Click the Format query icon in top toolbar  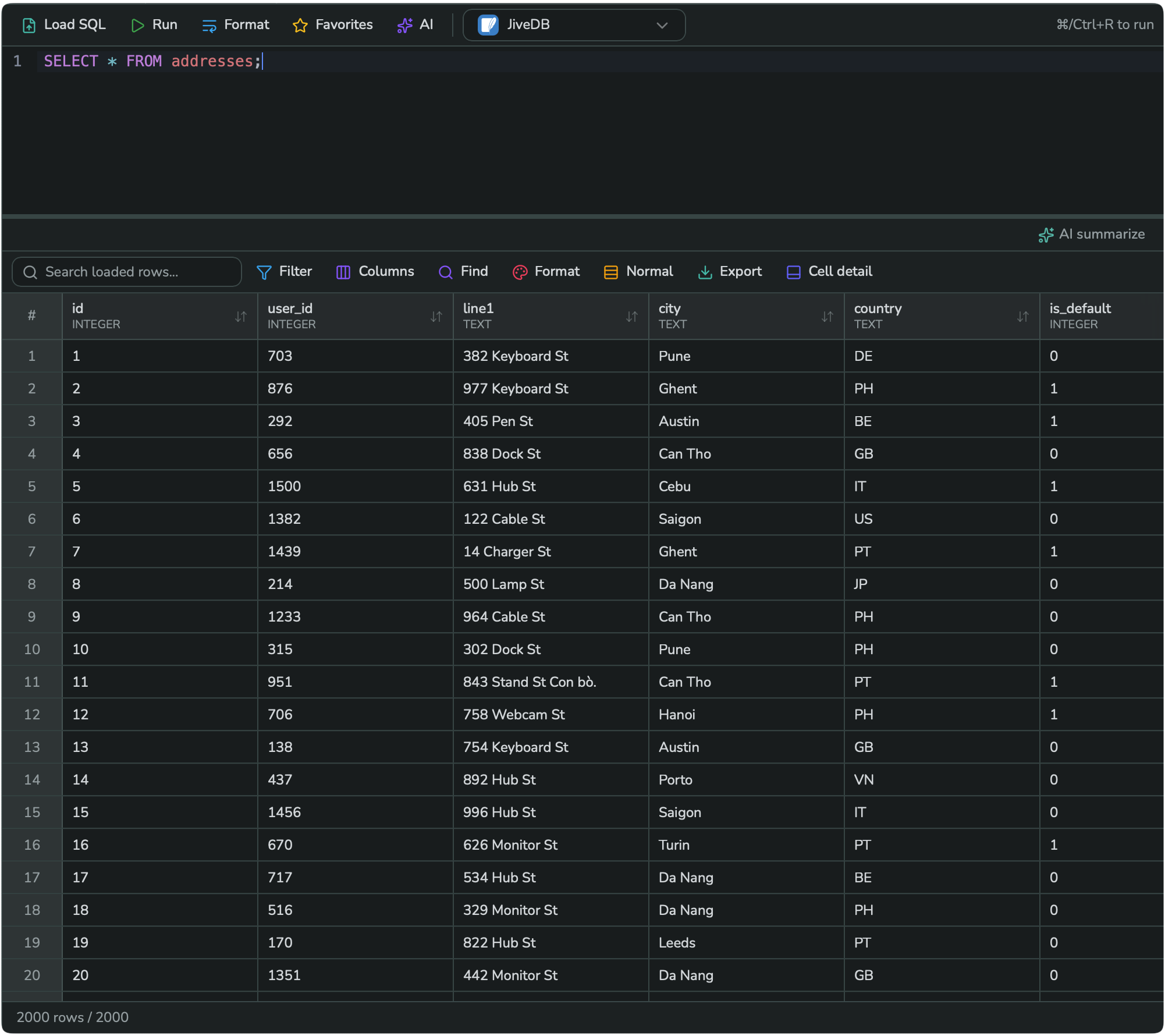(x=209, y=25)
